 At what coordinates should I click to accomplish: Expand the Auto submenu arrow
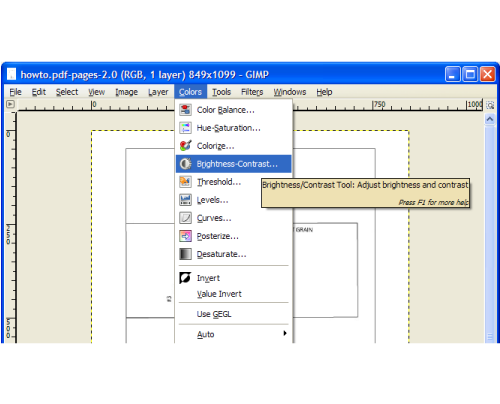tap(285, 333)
